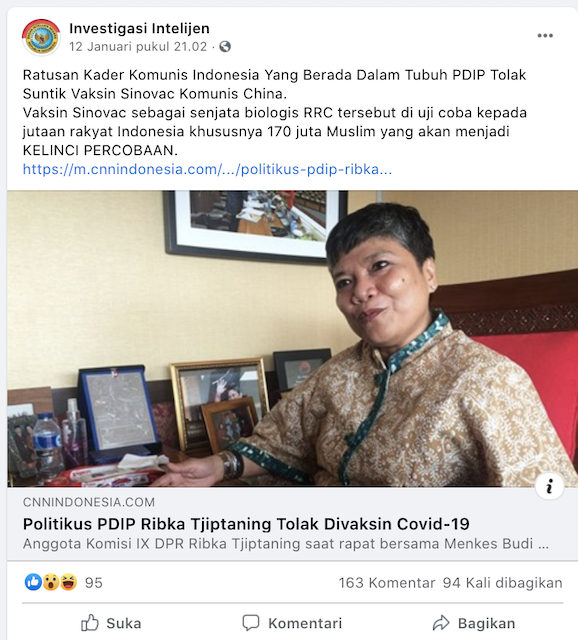Click the Wow reaction emoji icon

(x=51, y=582)
